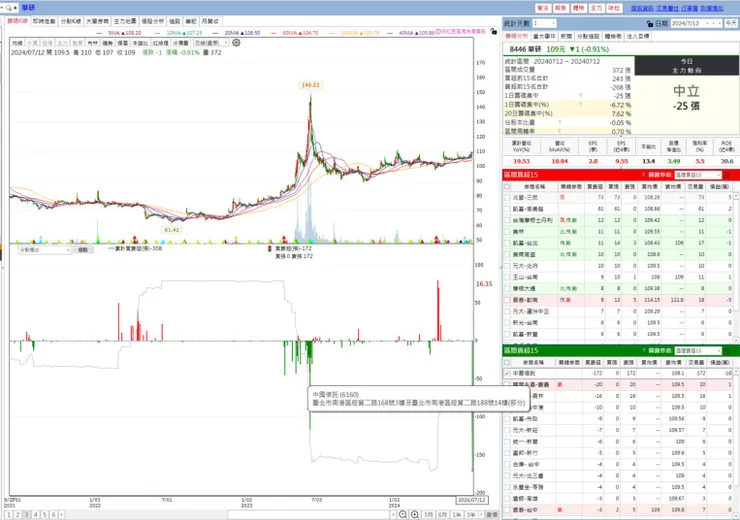Click the 60MA moving average legend
740x520 pixels.
294,33
